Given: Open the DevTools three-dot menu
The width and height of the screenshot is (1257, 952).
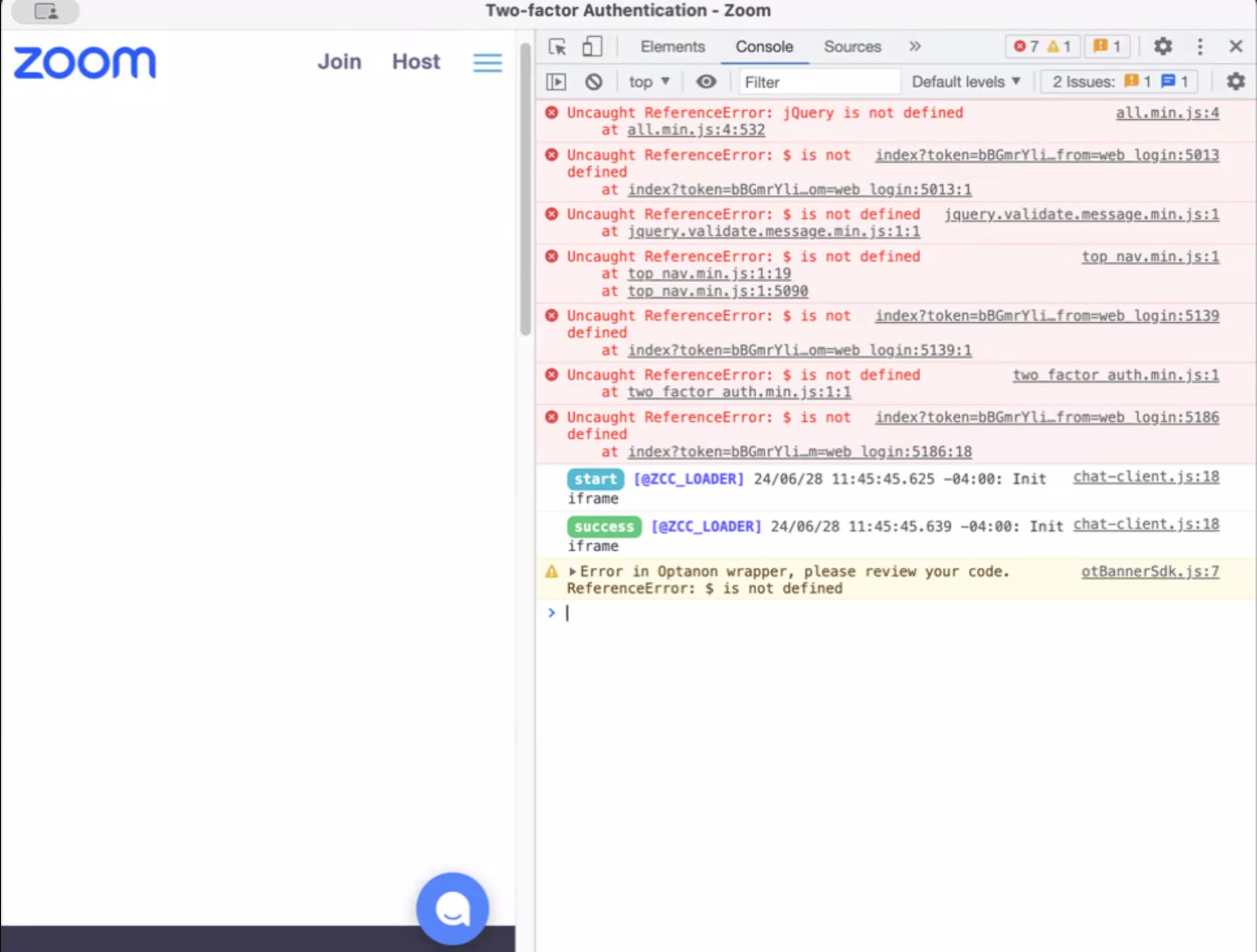Looking at the screenshot, I should tap(1199, 46).
